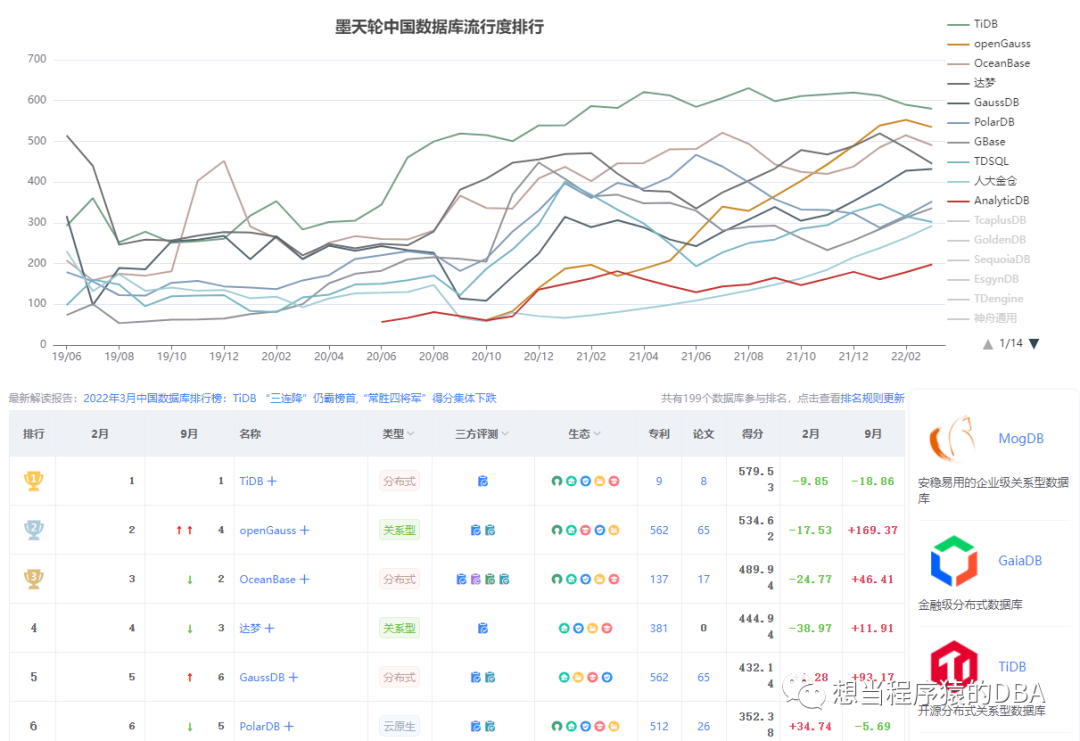Open the 达梦 name link in table
This screenshot has height=741, width=1080.
click(250, 628)
